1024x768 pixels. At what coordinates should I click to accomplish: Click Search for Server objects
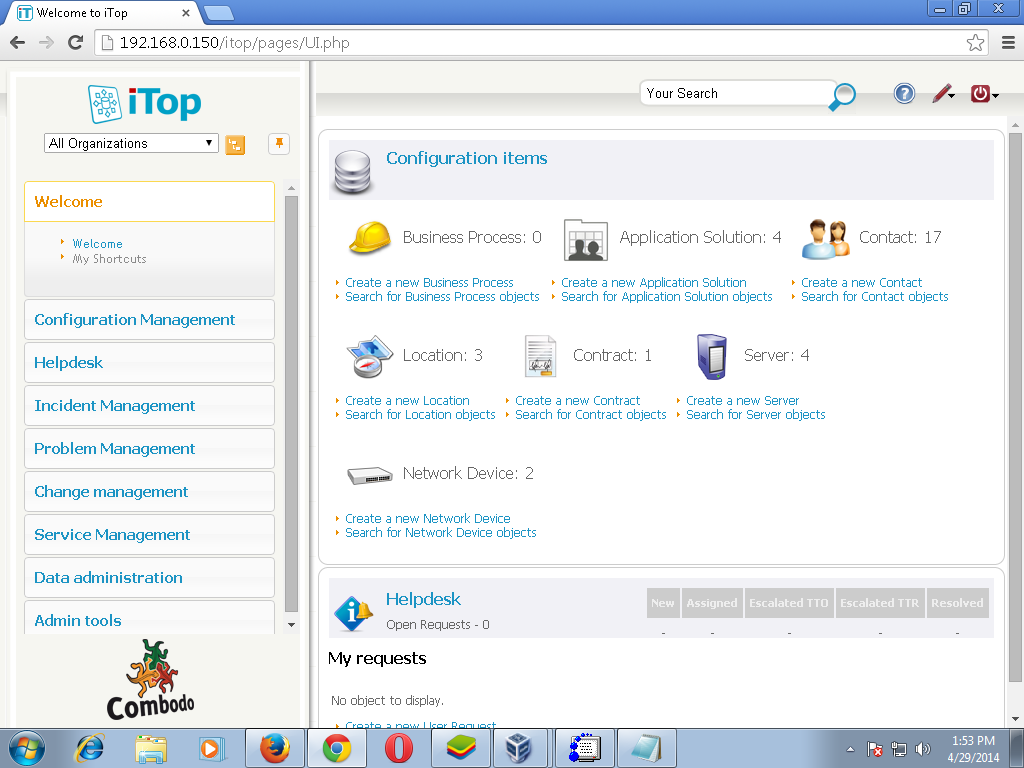(x=755, y=414)
